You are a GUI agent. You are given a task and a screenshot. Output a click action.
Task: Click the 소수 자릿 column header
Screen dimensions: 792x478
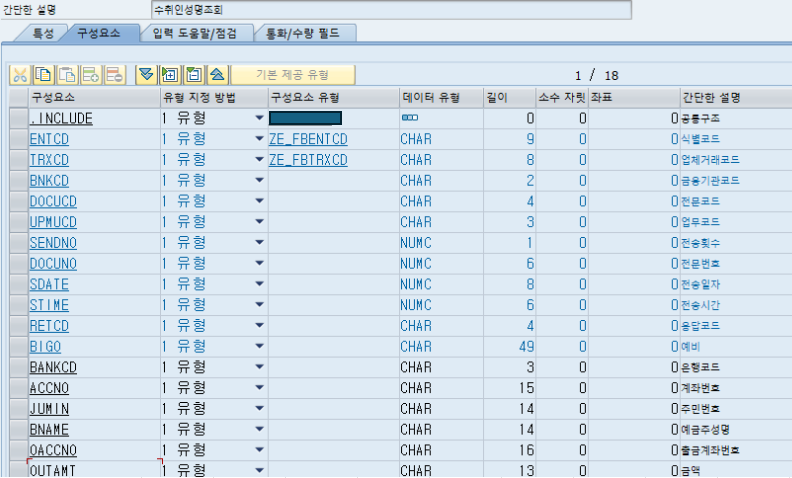562,98
